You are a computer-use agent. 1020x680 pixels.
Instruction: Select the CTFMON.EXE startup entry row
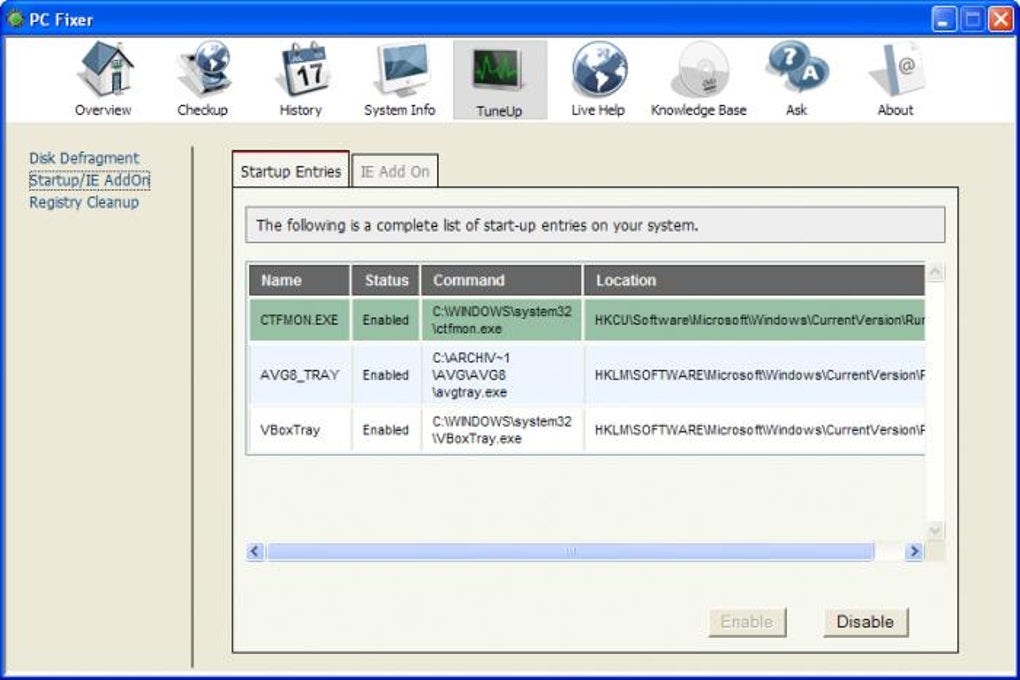(299, 320)
